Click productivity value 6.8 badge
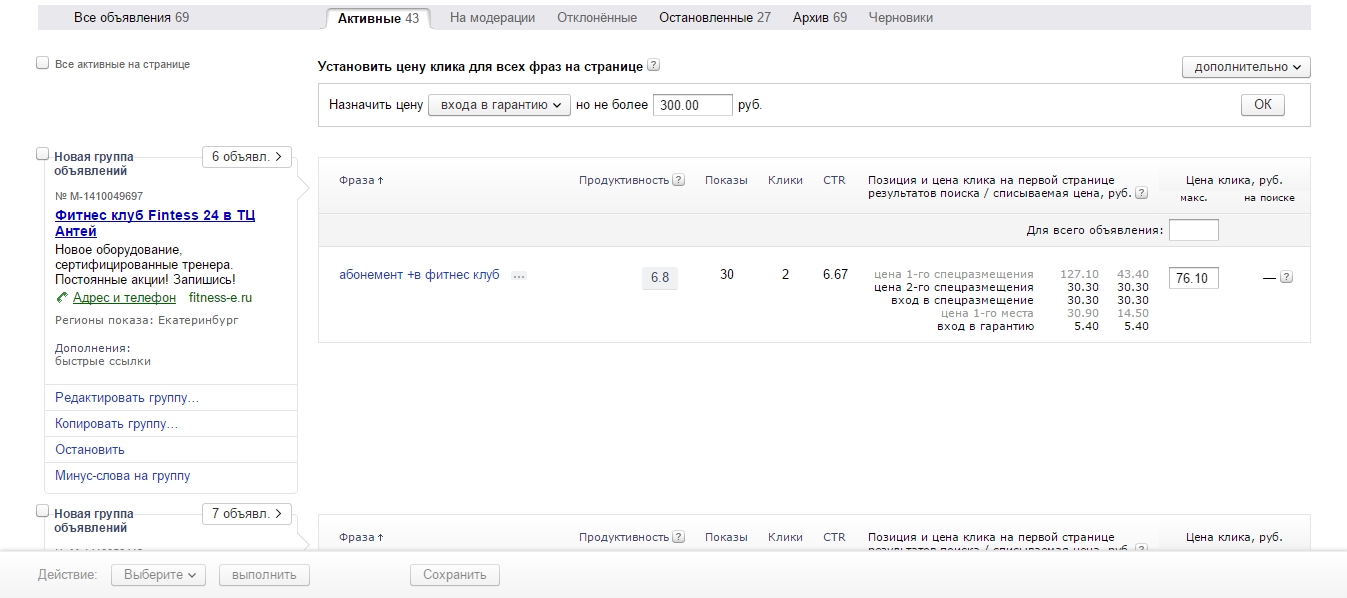 (x=660, y=277)
